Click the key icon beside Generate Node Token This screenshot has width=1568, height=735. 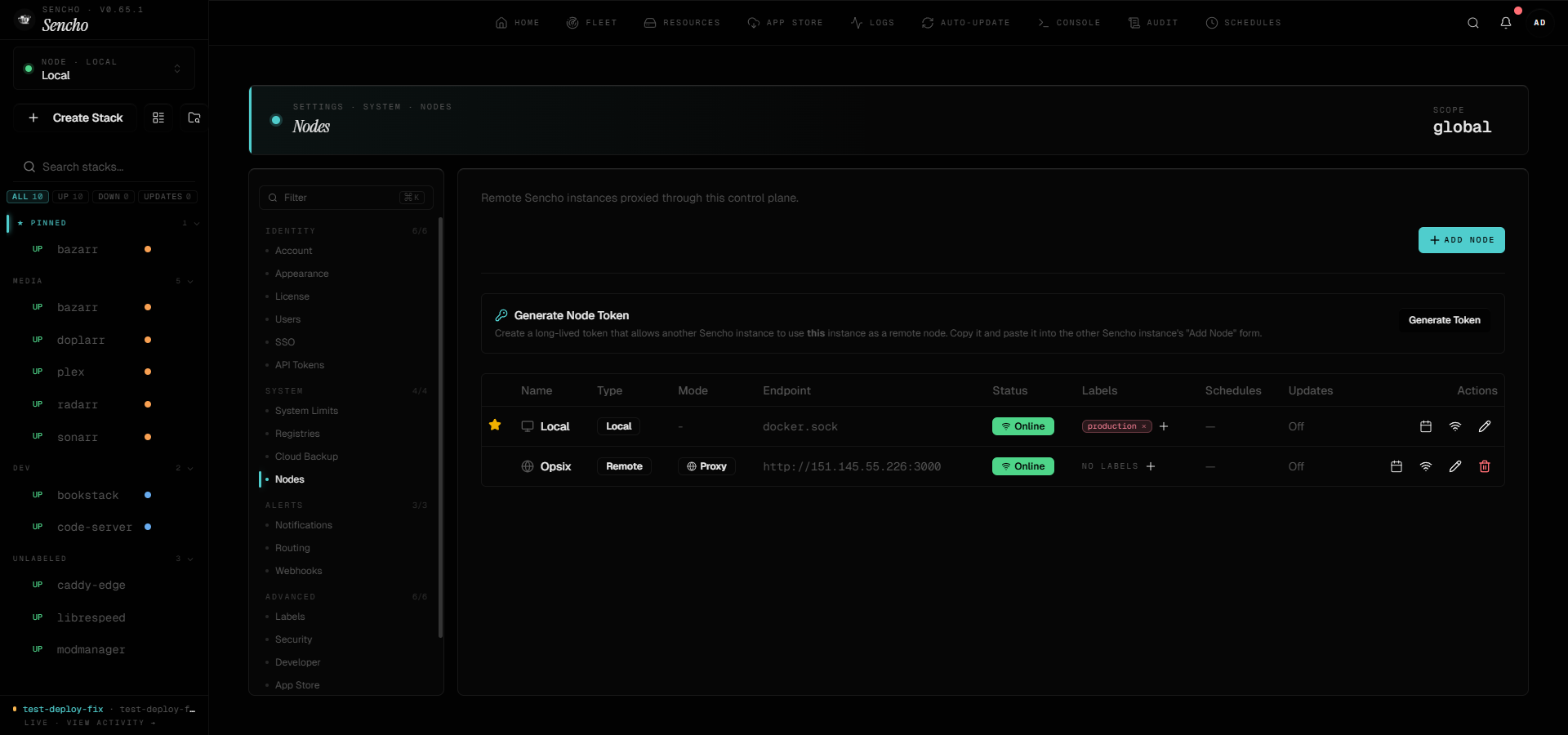tap(501, 315)
